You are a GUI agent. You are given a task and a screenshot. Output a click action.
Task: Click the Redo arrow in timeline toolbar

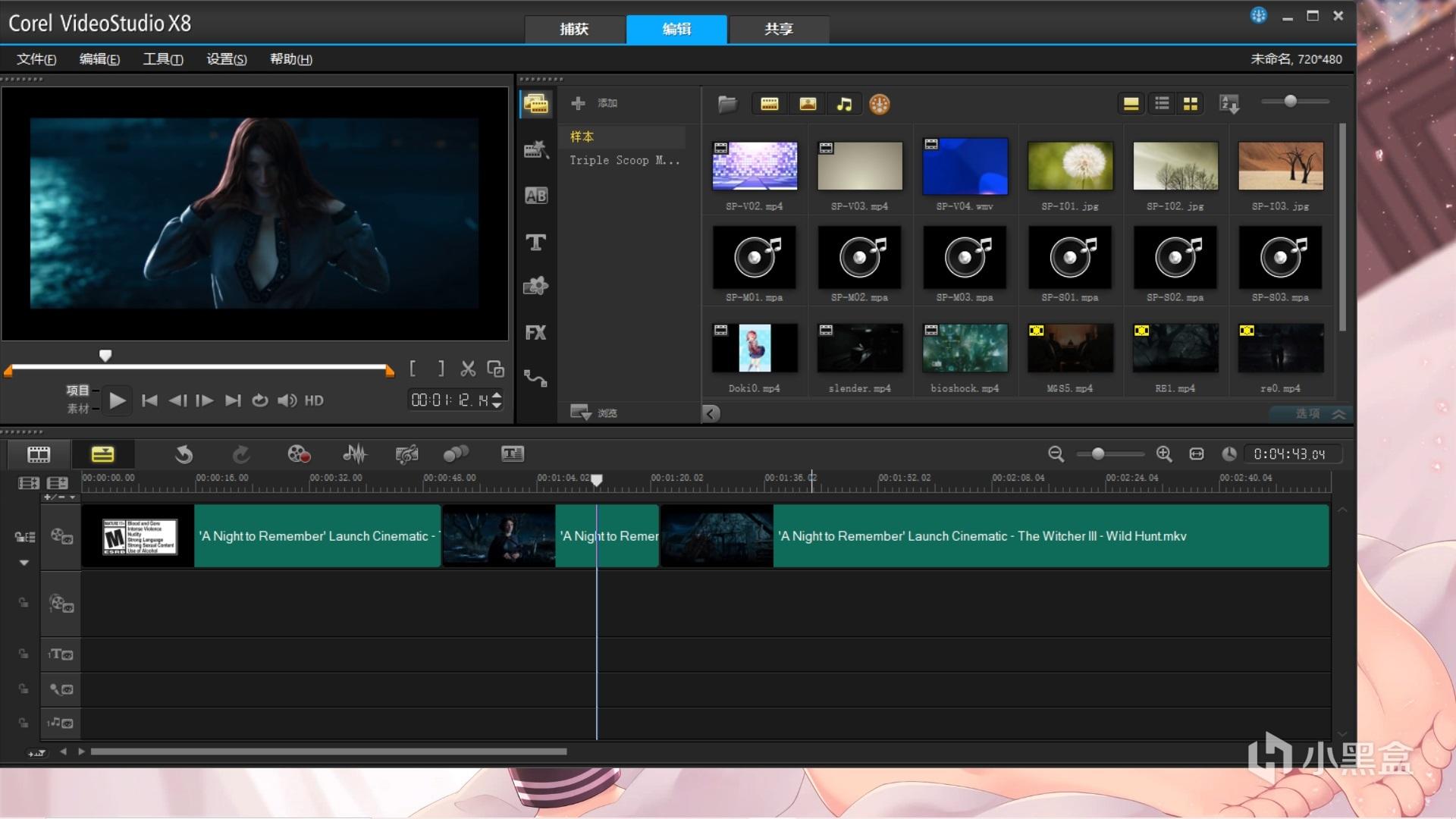[x=241, y=454]
